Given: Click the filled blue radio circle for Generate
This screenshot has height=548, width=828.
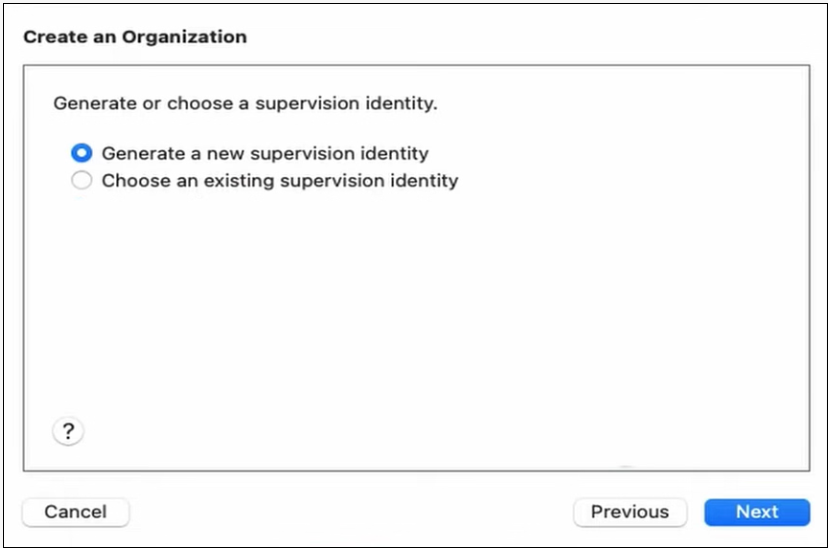Looking at the screenshot, I should [82, 153].
